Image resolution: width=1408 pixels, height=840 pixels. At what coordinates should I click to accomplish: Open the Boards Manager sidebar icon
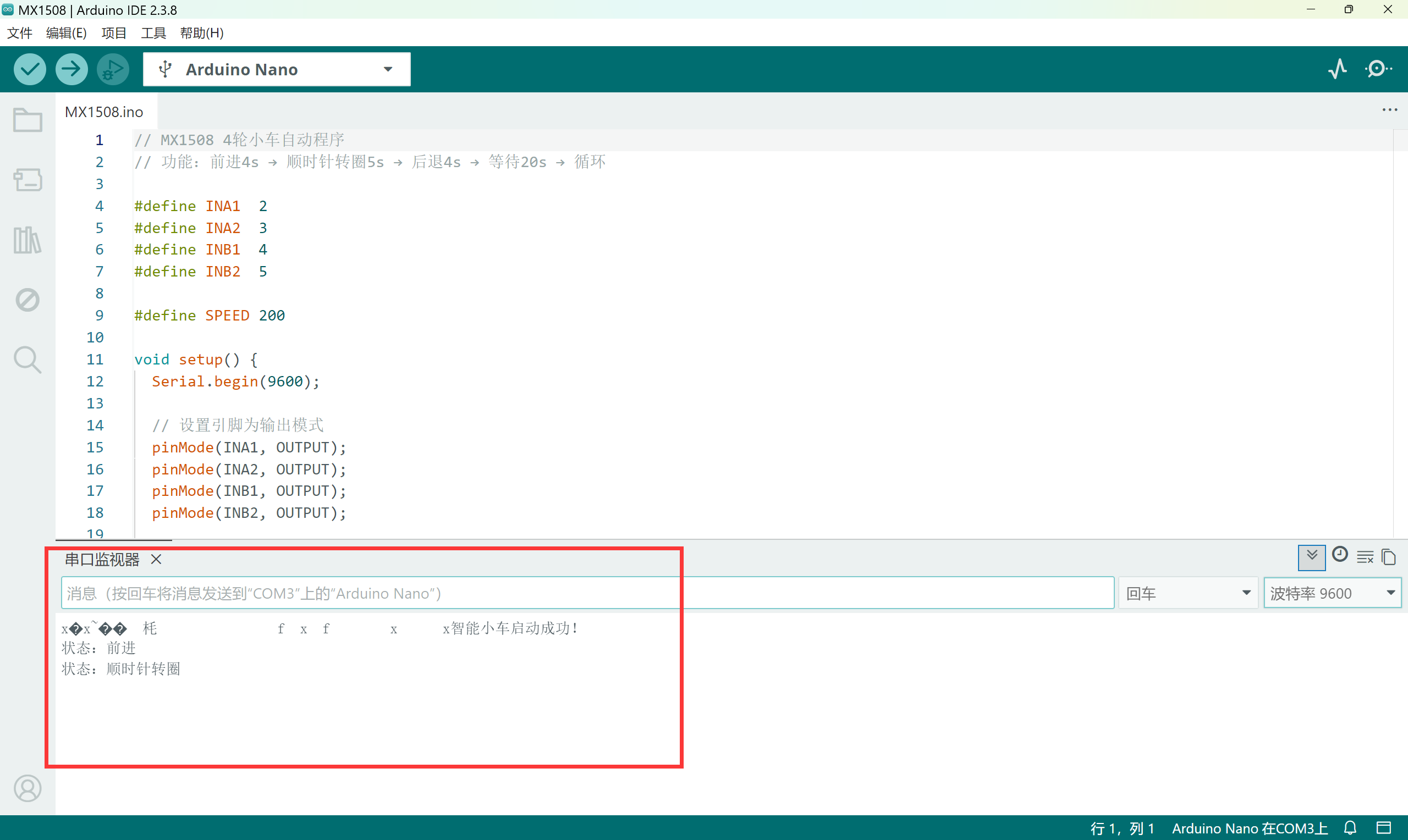(x=27, y=180)
